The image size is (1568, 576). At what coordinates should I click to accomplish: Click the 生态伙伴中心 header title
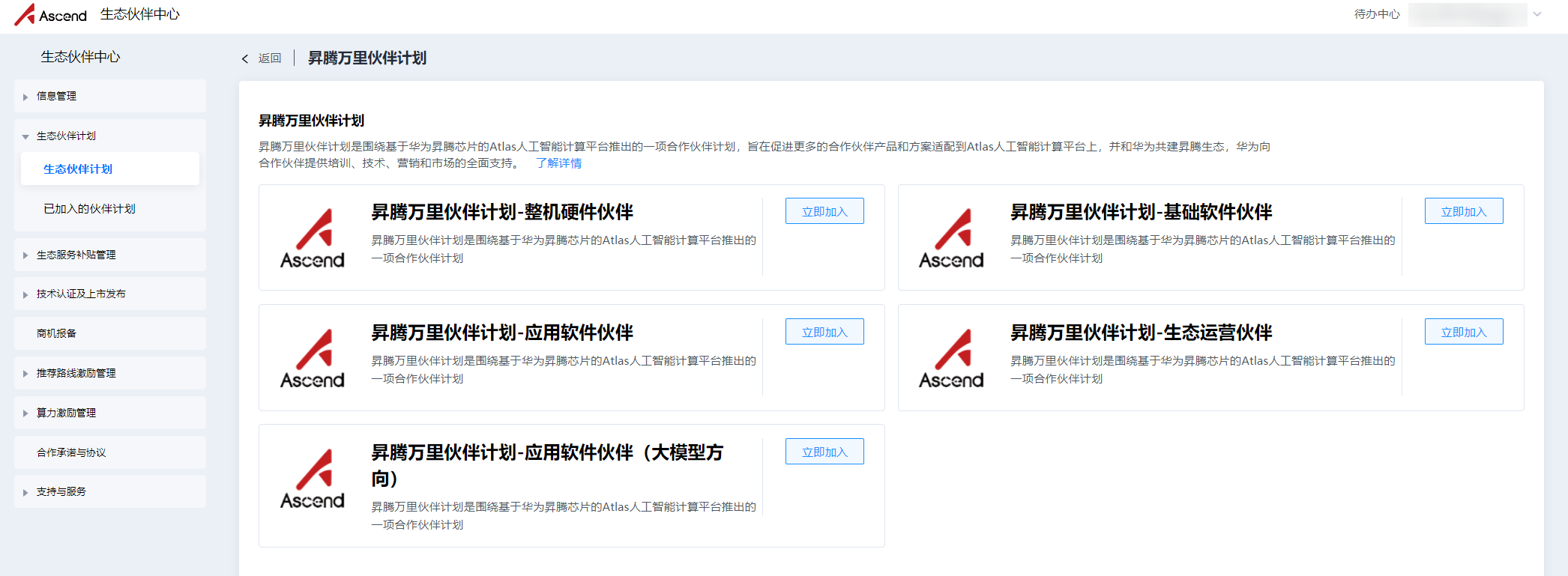tap(140, 14)
